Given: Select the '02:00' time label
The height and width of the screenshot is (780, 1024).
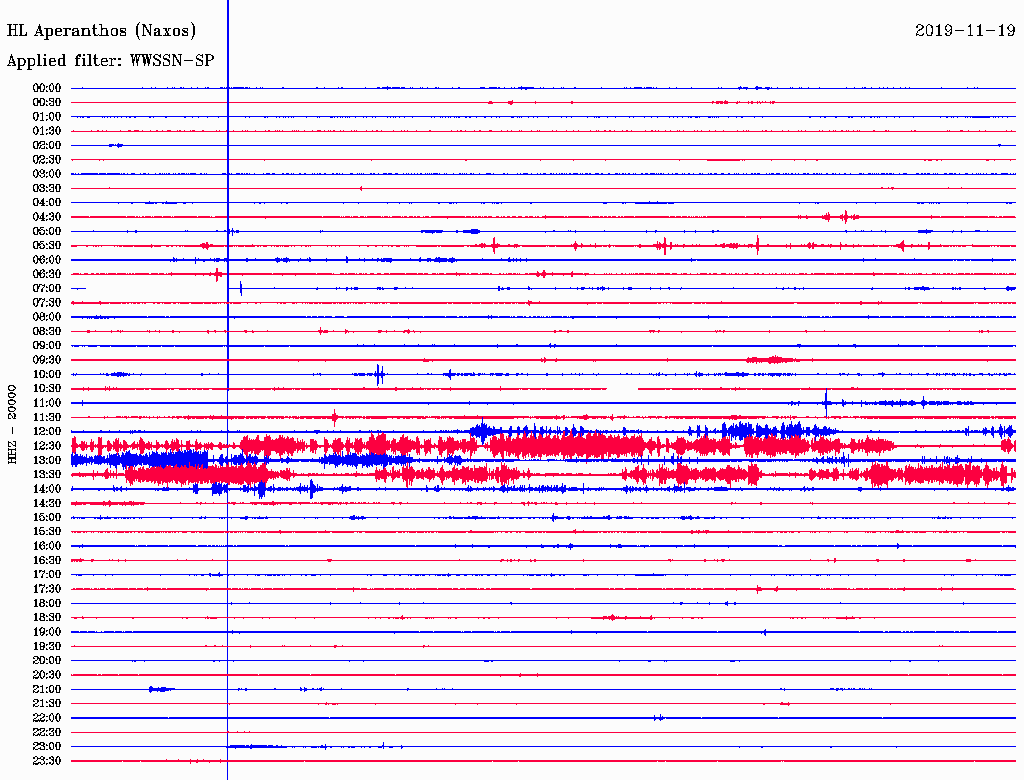Looking at the screenshot, I should [x=47, y=146].
